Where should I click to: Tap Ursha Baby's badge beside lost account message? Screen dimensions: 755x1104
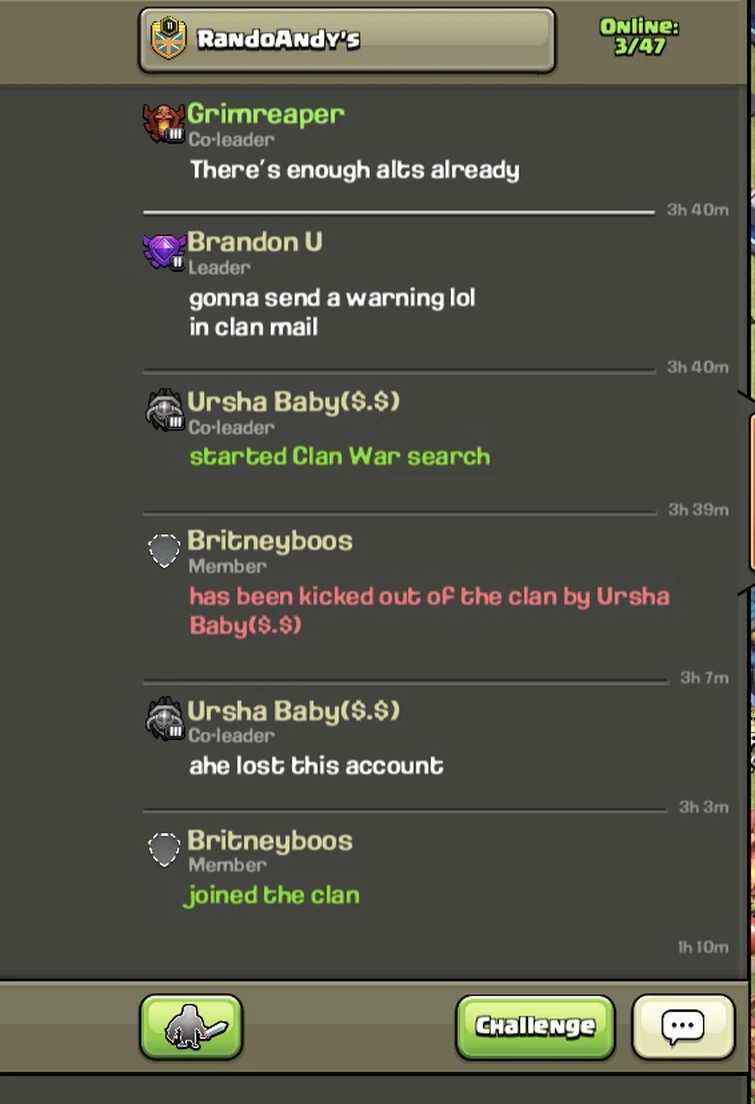coord(165,718)
